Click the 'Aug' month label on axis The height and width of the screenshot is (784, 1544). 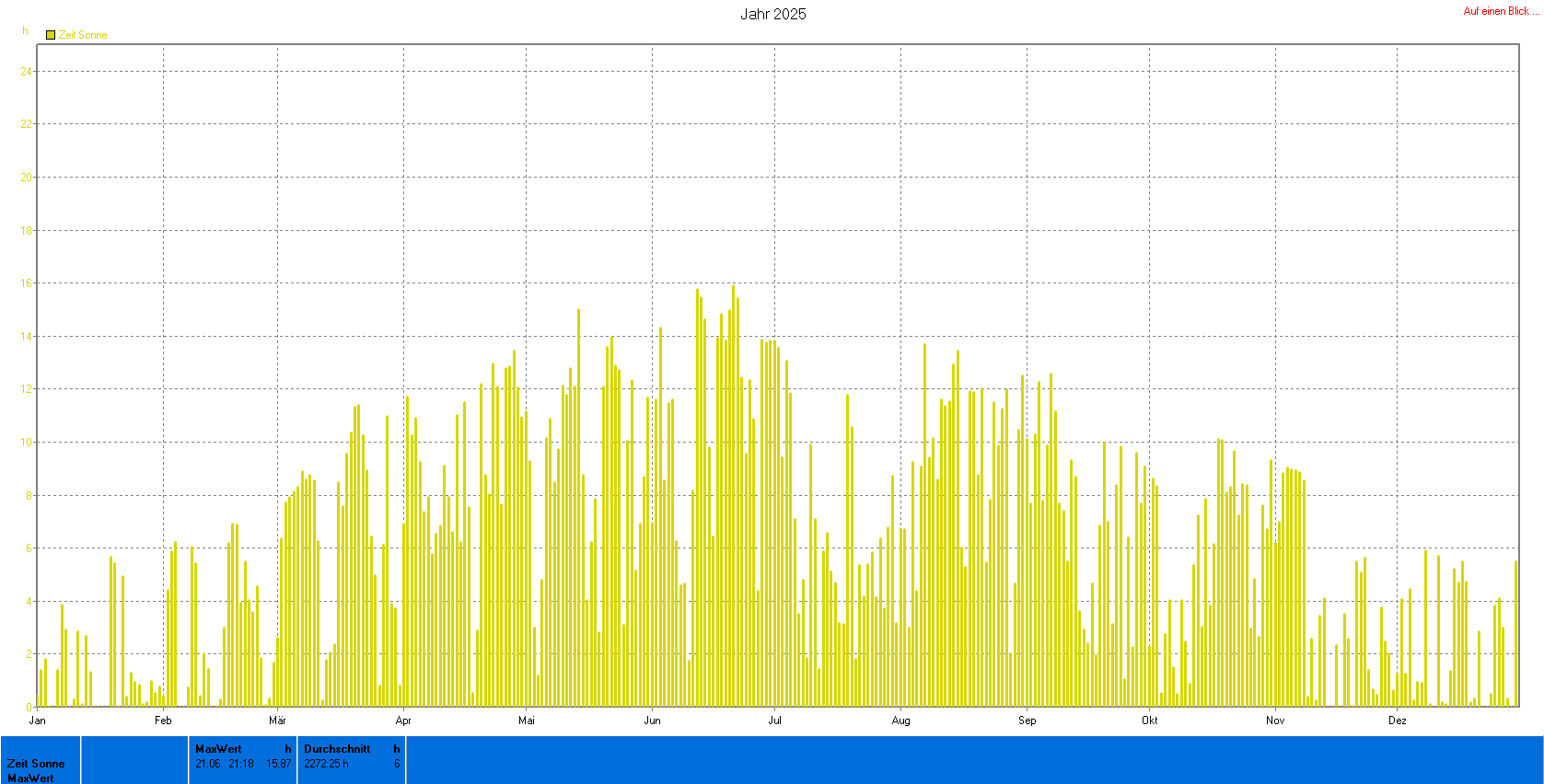[x=900, y=721]
